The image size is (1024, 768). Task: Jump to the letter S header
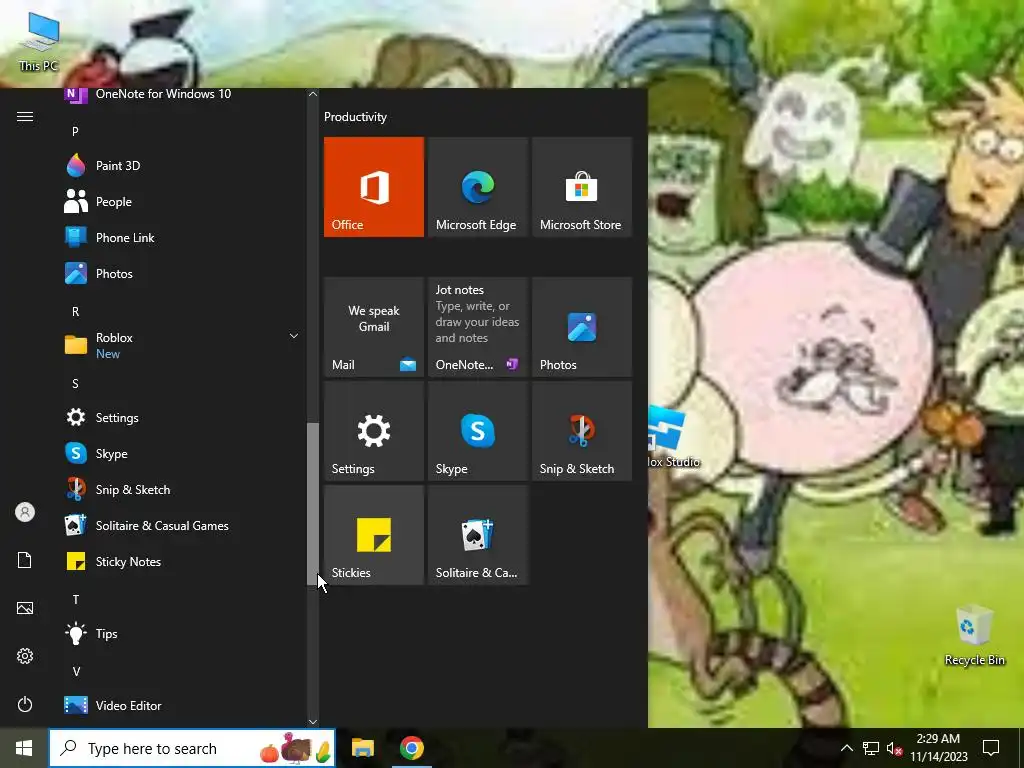coord(75,383)
